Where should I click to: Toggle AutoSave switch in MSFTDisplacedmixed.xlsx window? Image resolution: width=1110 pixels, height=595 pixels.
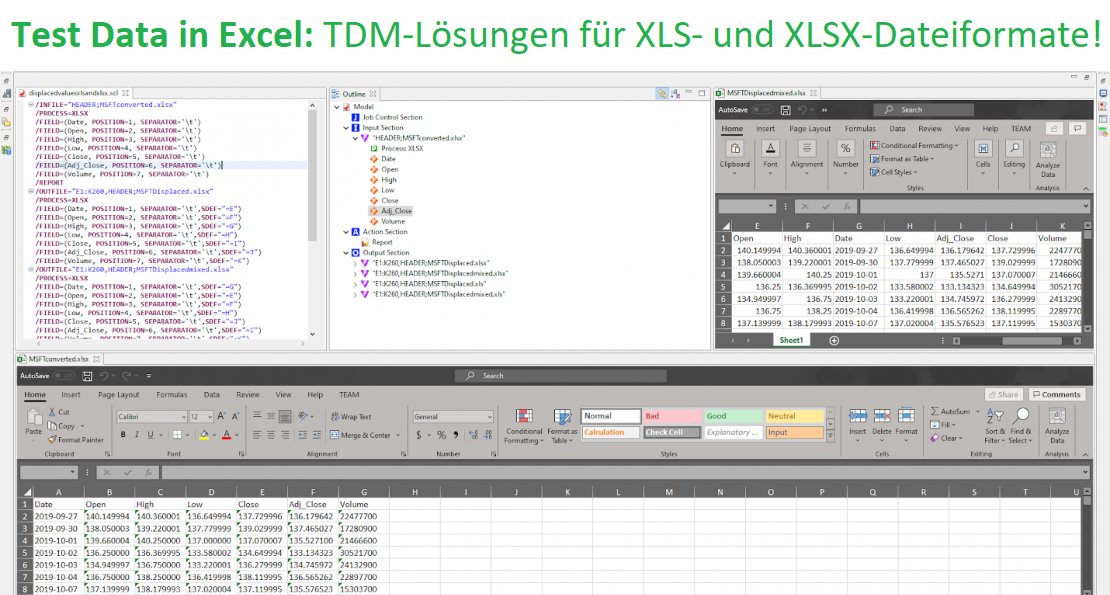point(762,110)
